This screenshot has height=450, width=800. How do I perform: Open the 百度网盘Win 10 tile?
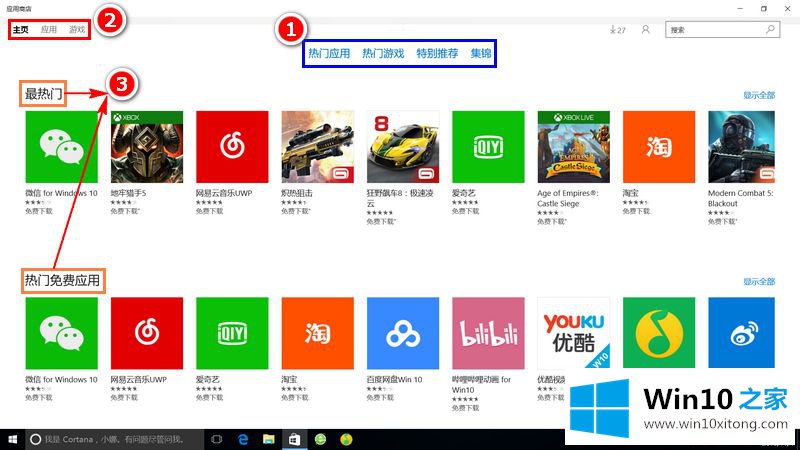(x=403, y=333)
